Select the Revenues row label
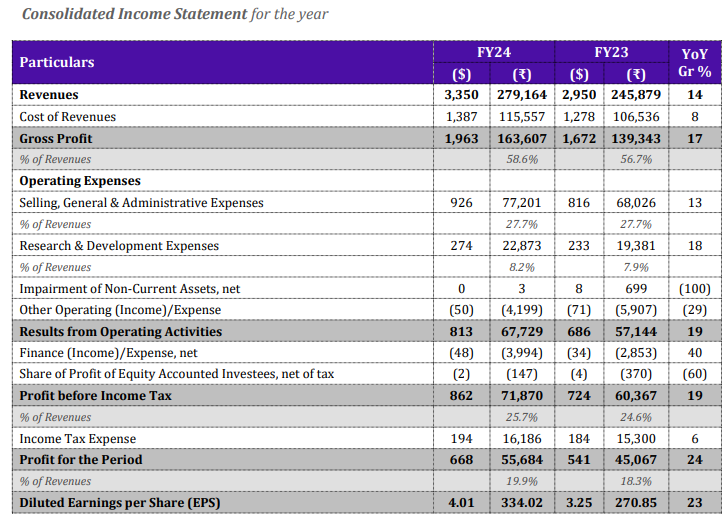 click(49, 95)
